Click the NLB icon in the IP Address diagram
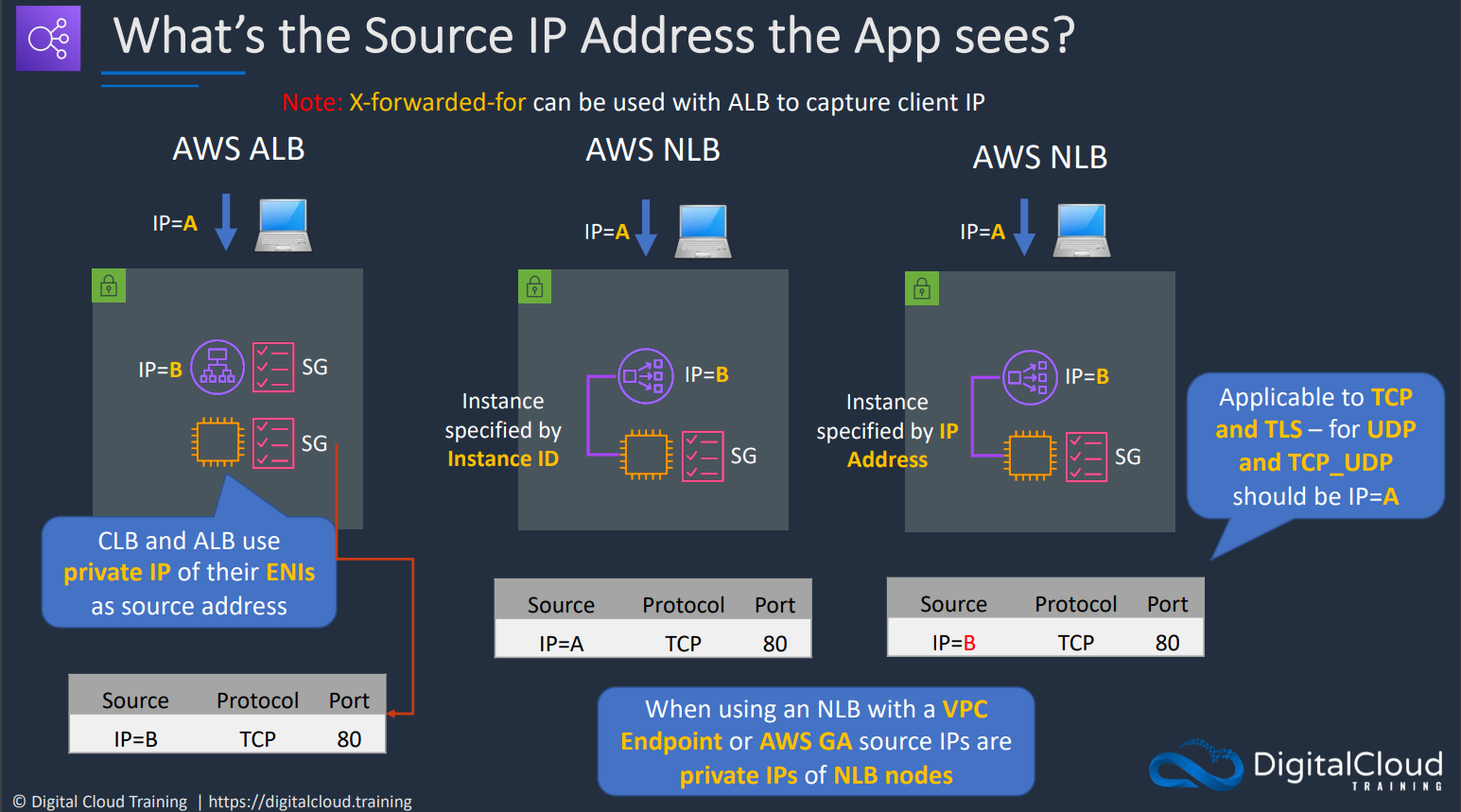The height and width of the screenshot is (812, 1461). [1030, 378]
